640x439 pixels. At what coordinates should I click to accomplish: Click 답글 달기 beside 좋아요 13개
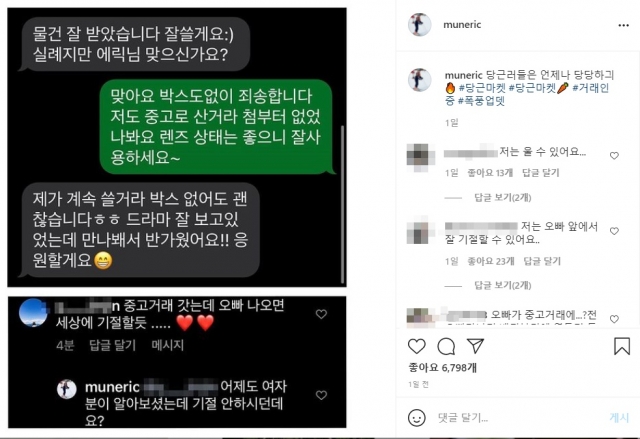pos(540,173)
